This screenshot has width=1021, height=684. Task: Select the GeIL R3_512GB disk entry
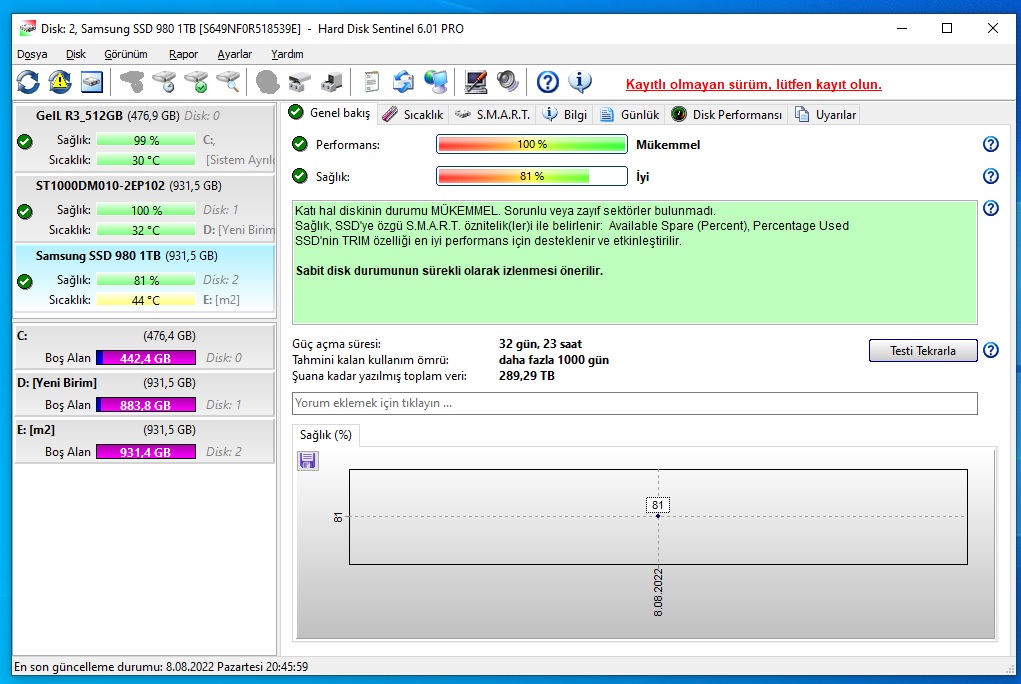click(145, 137)
